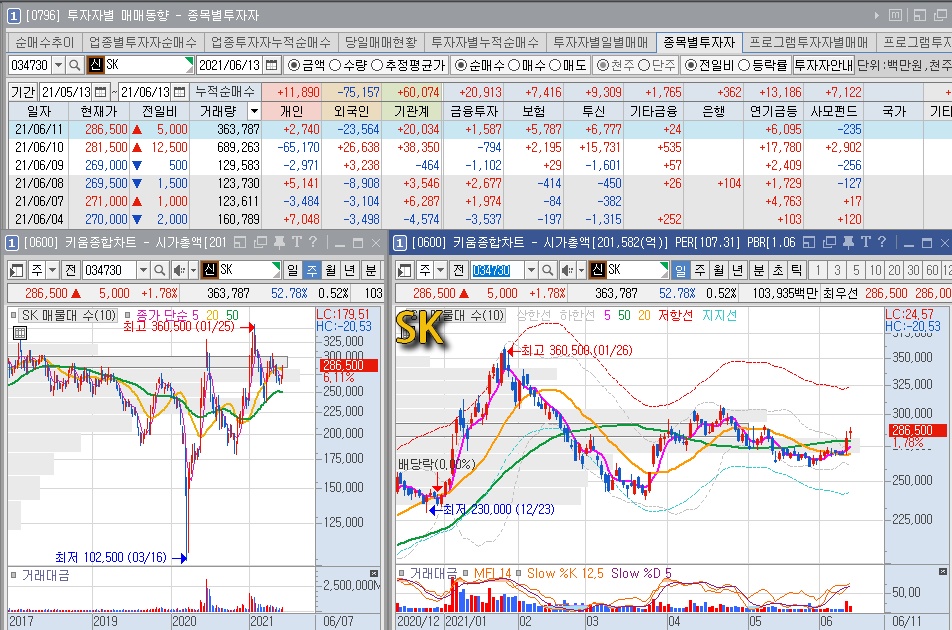Screen dimensions: 952x630
Task: Open calendar for period end 21/06/13
Action: [180, 92]
